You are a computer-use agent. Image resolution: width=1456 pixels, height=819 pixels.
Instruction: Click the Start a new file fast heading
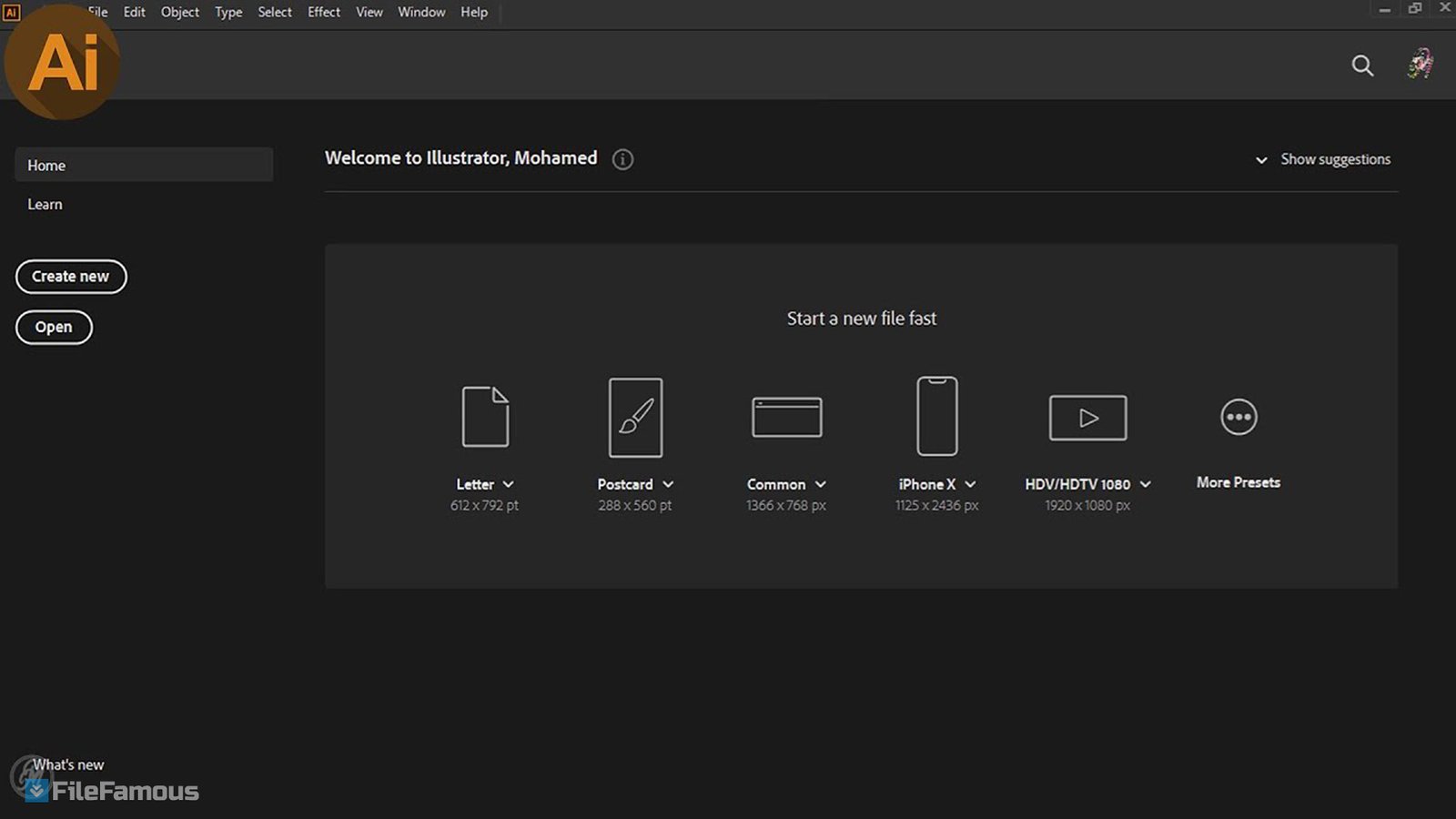862,318
